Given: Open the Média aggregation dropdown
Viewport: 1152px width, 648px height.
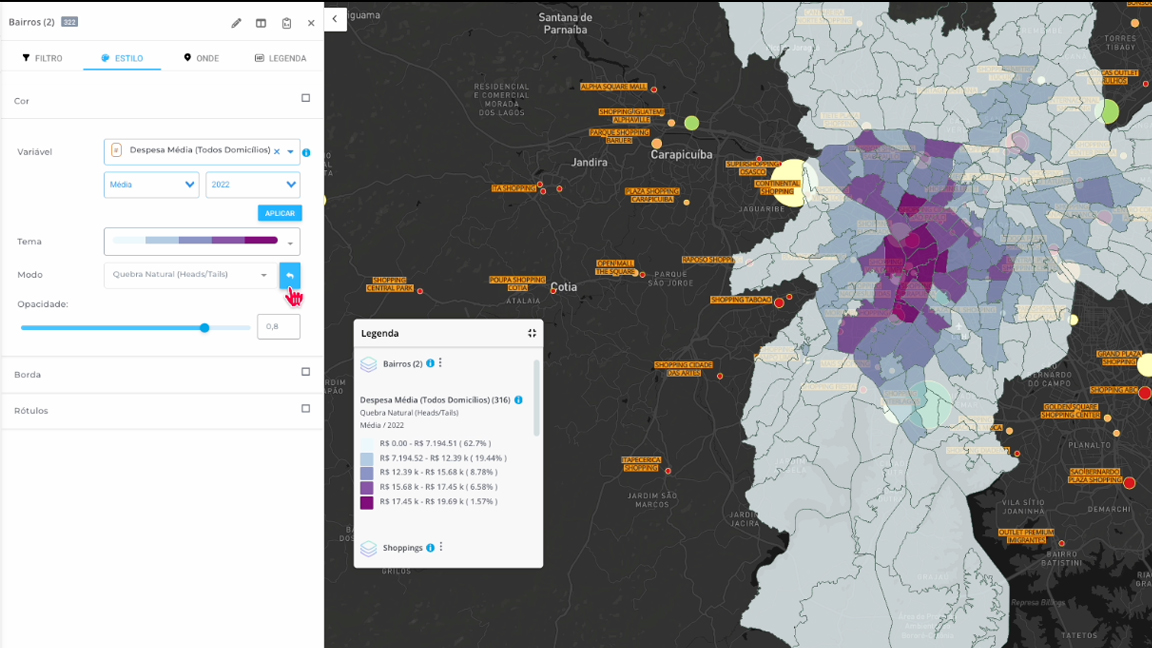Looking at the screenshot, I should tap(151, 185).
